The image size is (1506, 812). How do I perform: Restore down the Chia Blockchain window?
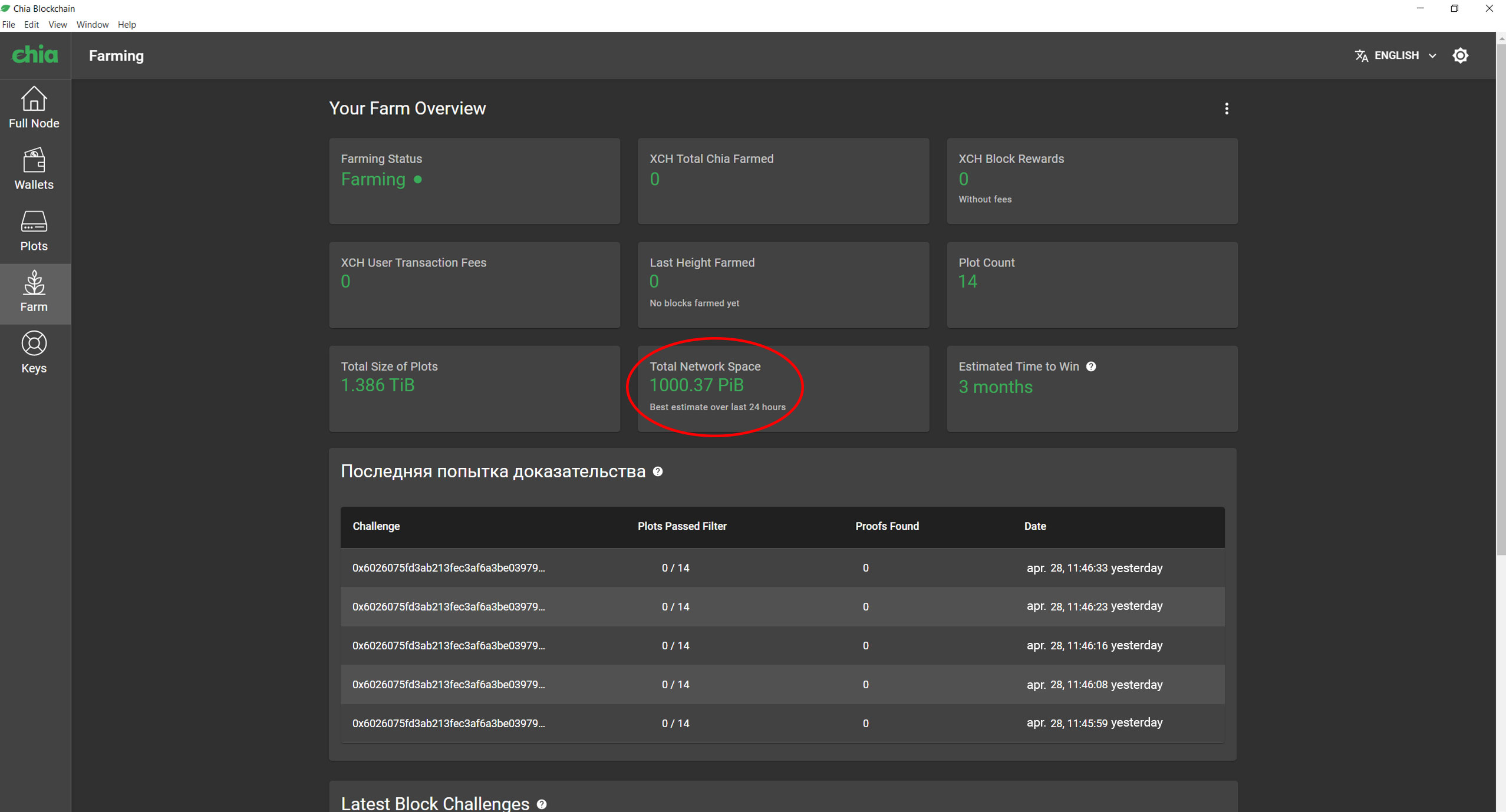pos(1454,8)
